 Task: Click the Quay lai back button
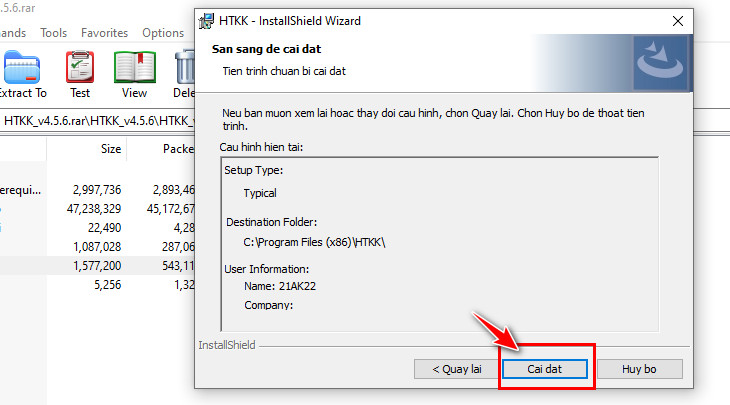pos(456,369)
